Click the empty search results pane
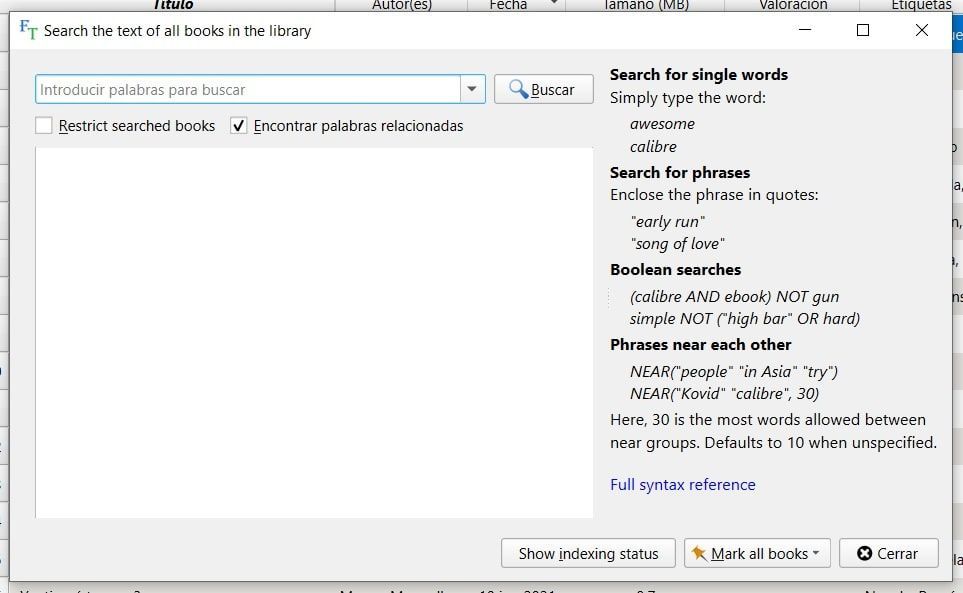 (x=314, y=332)
